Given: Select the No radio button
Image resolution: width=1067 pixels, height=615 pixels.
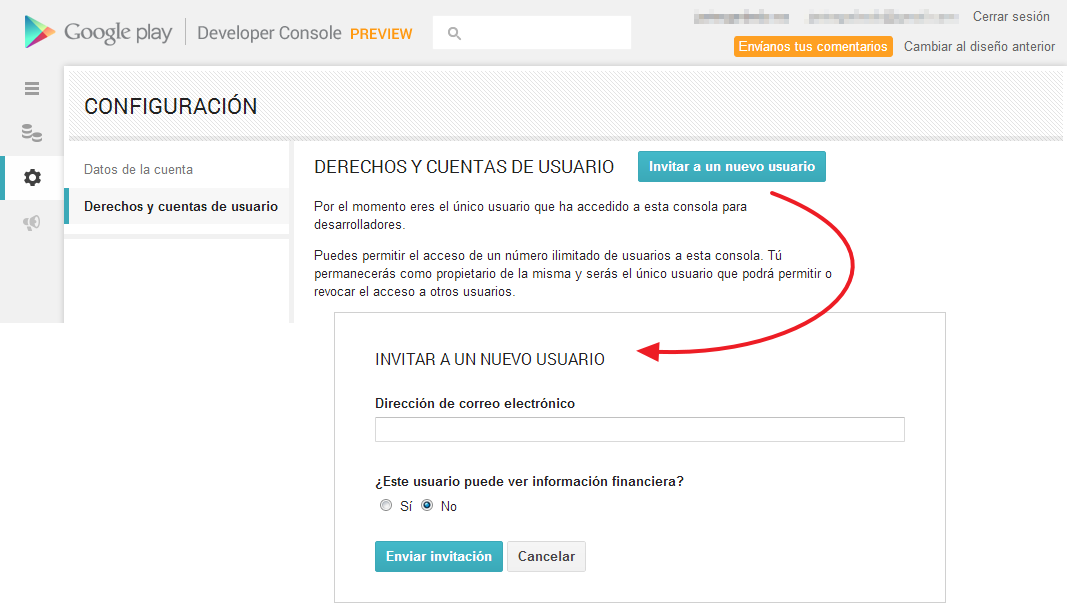Looking at the screenshot, I should [x=427, y=506].
